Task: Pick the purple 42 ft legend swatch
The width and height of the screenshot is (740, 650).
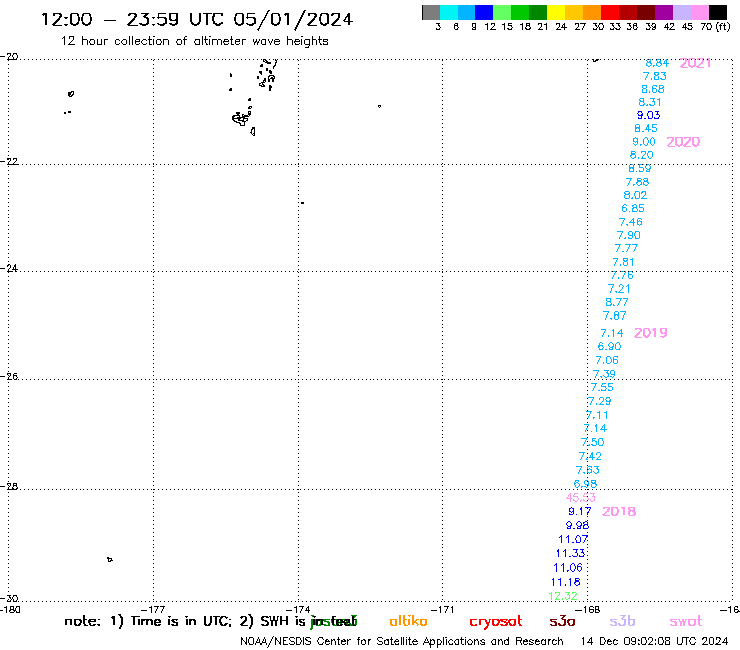Action: coord(664,12)
